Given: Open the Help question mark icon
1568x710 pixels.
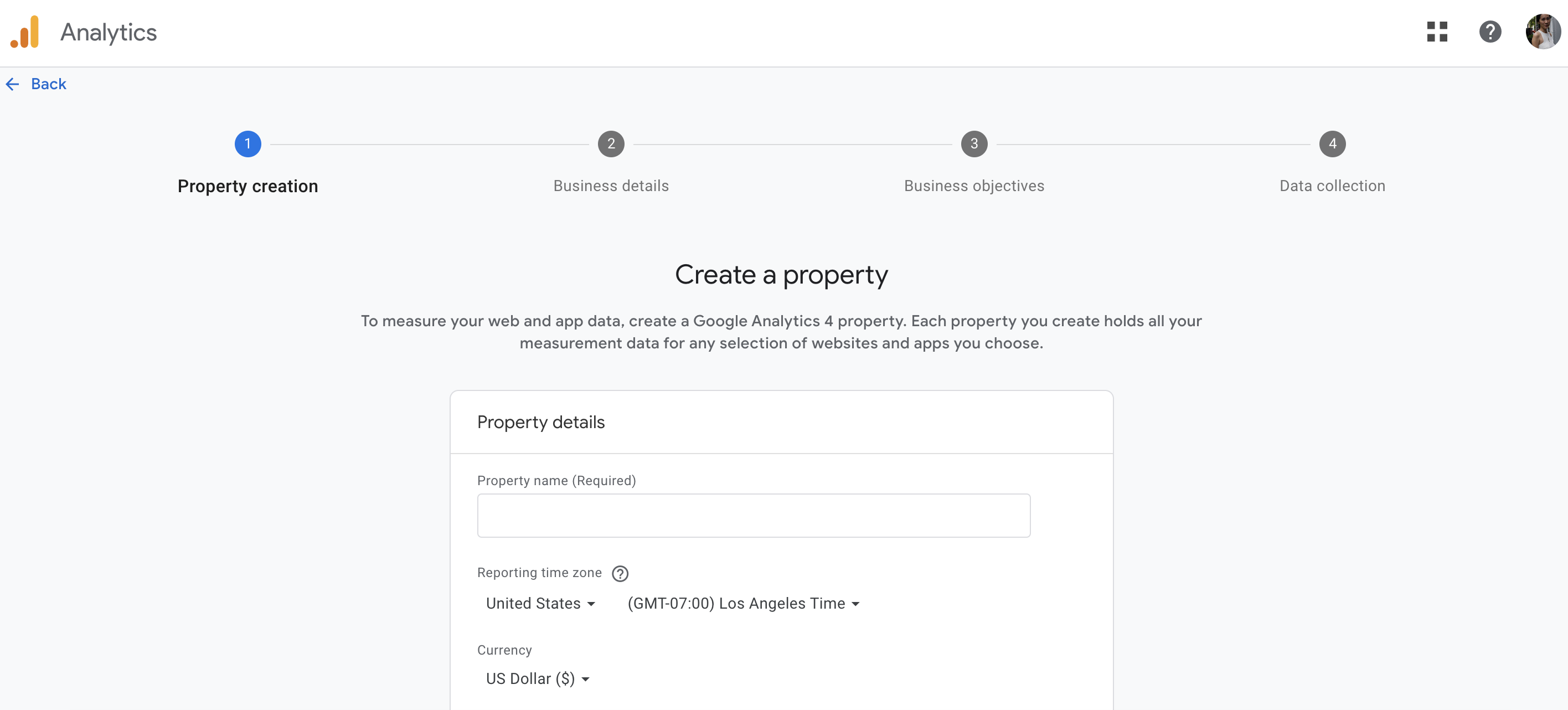Looking at the screenshot, I should (x=1489, y=32).
